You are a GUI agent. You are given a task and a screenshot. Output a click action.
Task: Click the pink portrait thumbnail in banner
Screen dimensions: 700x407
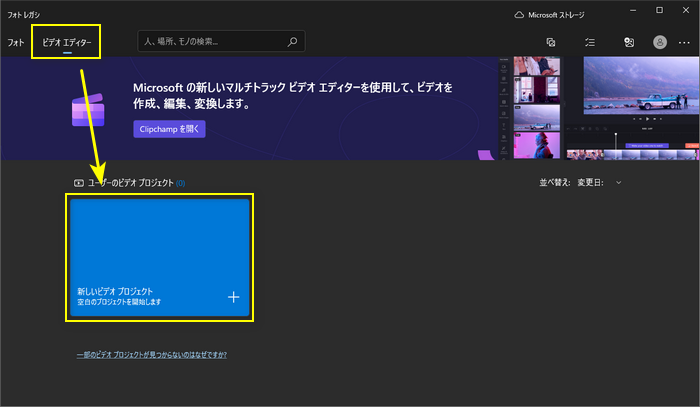pos(537,145)
